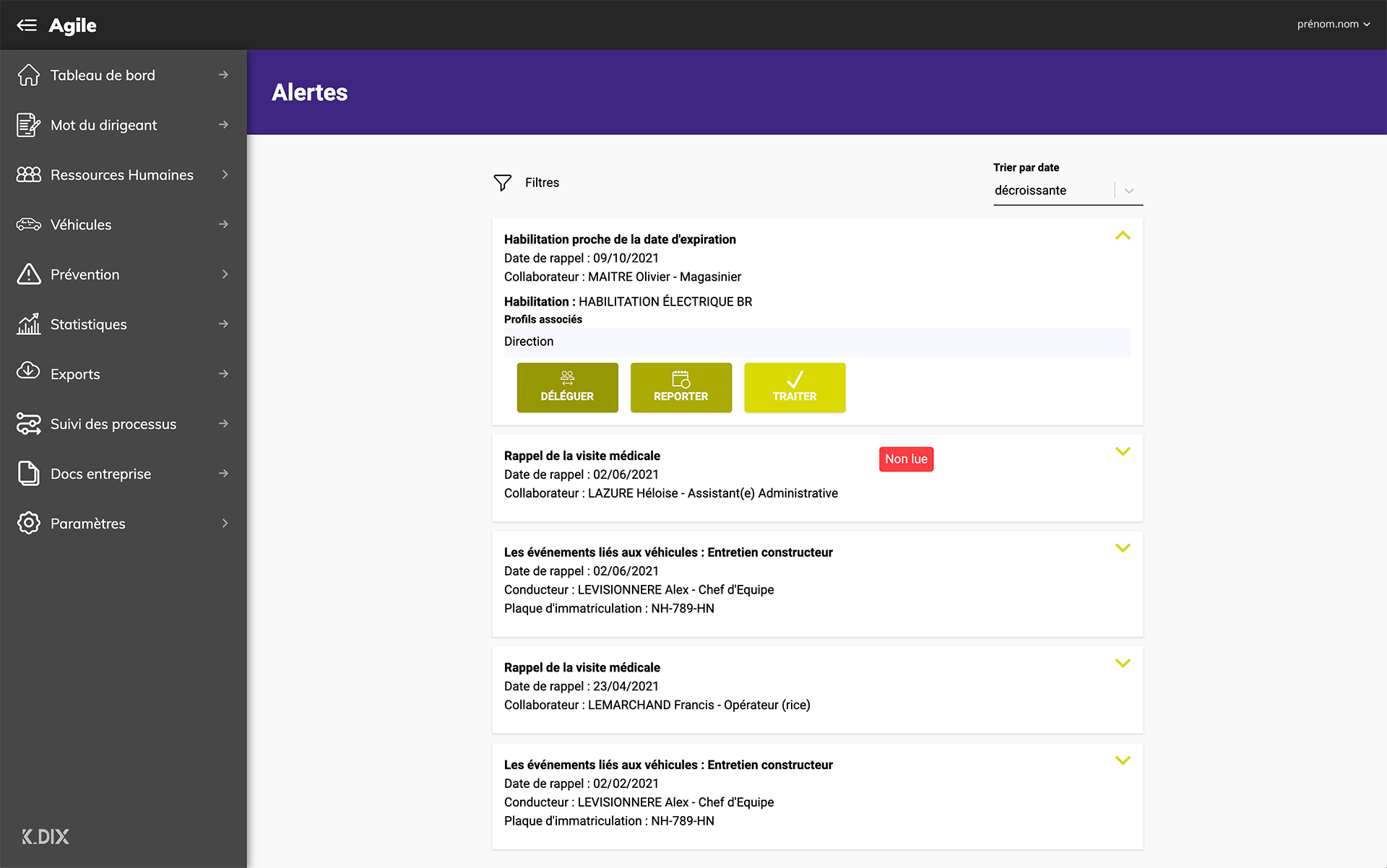
Task: Click the Direction associated profile row
Action: click(817, 342)
